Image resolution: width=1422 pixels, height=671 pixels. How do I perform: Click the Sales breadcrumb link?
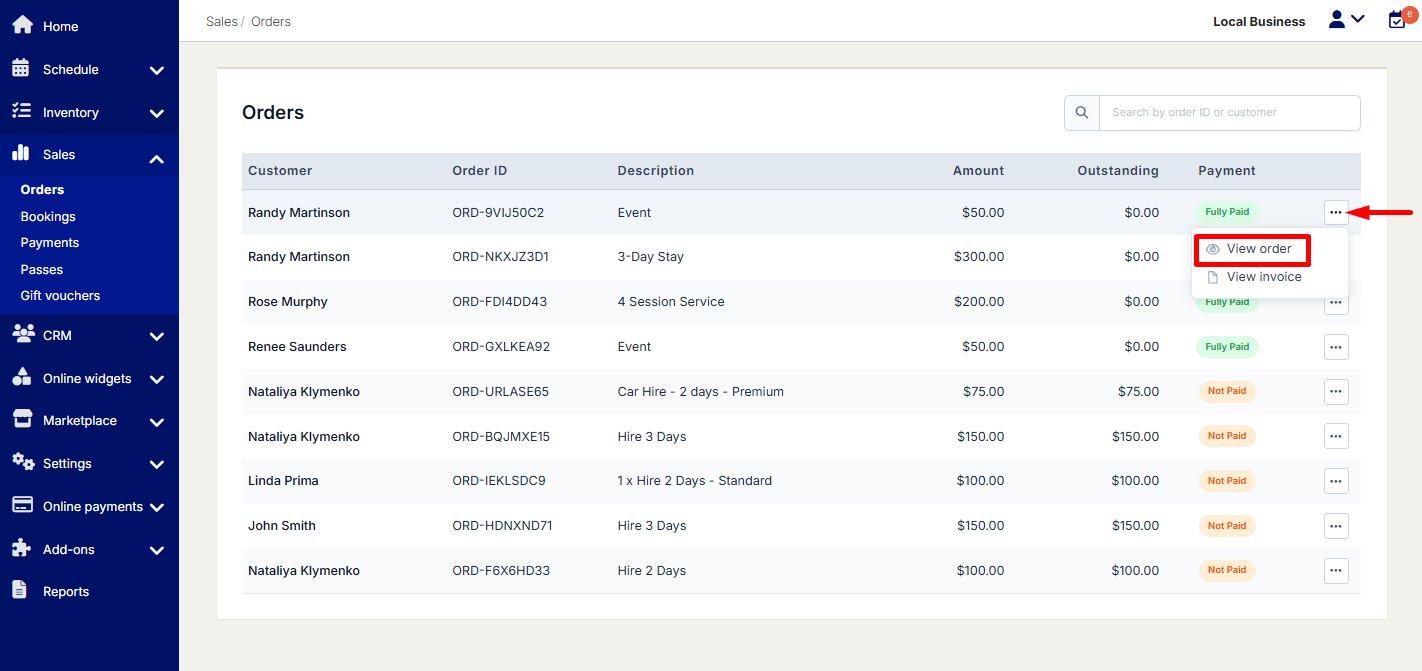[220, 21]
